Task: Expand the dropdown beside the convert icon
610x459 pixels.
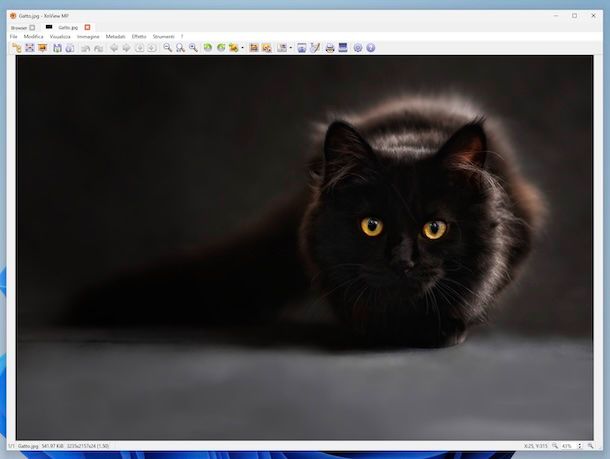Action: coord(291,48)
